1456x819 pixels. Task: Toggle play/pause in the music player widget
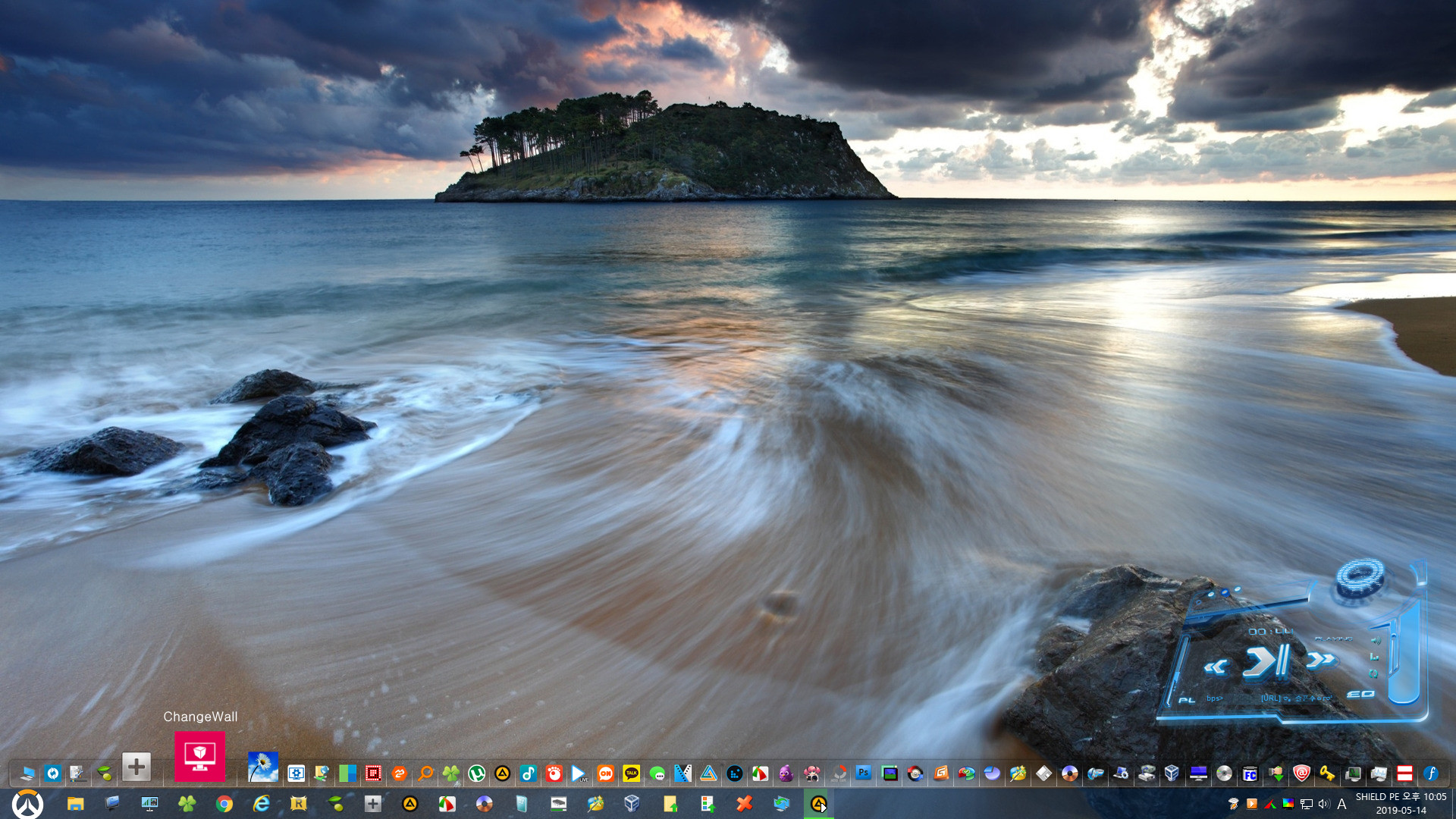click(1266, 661)
